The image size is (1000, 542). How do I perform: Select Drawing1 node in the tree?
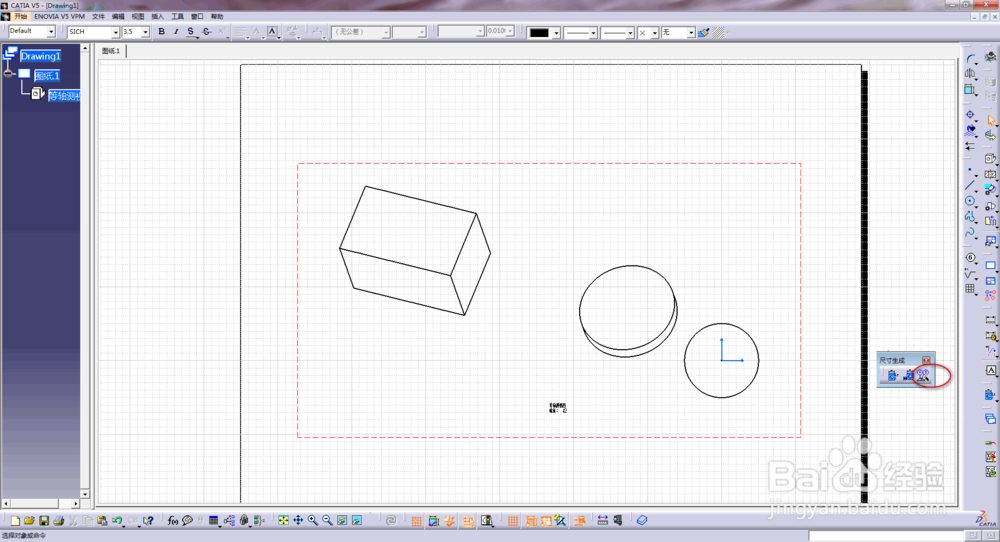pyautogui.click(x=40, y=56)
